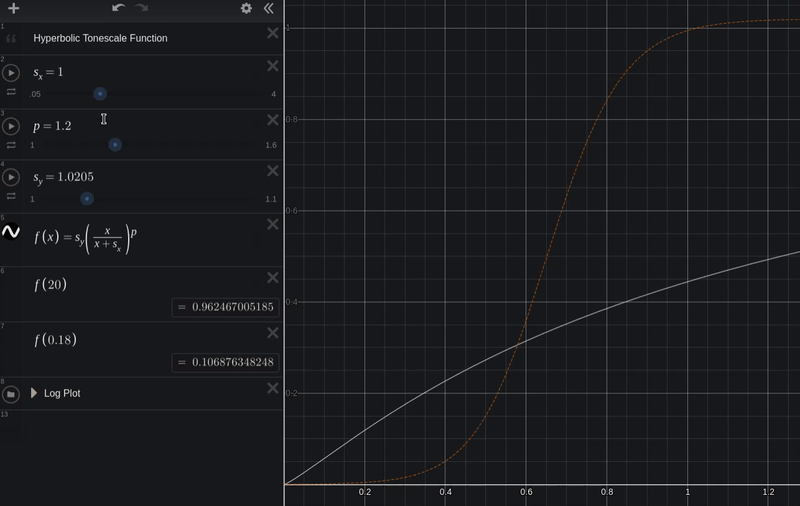Viewport: 800px width, 506px height.
Task: Click into the f(20) expression
Action: [100, 284]
